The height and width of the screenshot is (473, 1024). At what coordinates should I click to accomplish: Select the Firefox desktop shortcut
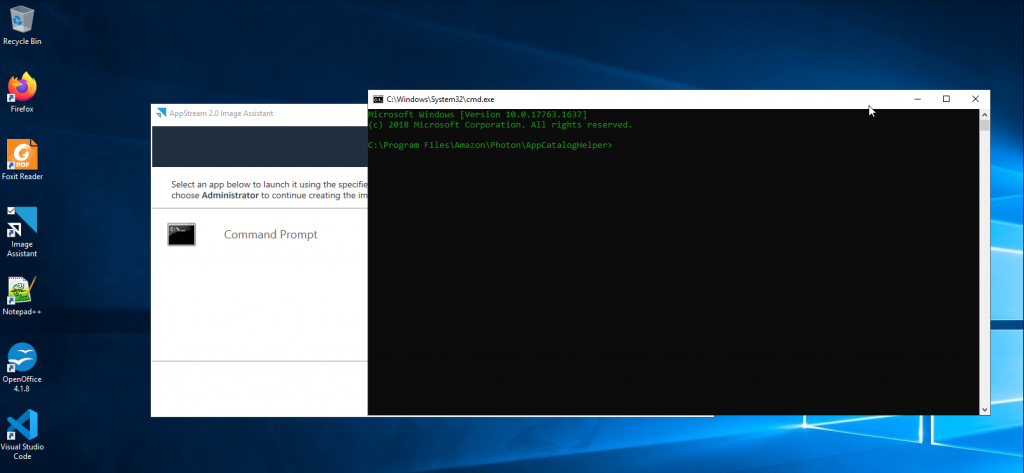coord(22,92)
